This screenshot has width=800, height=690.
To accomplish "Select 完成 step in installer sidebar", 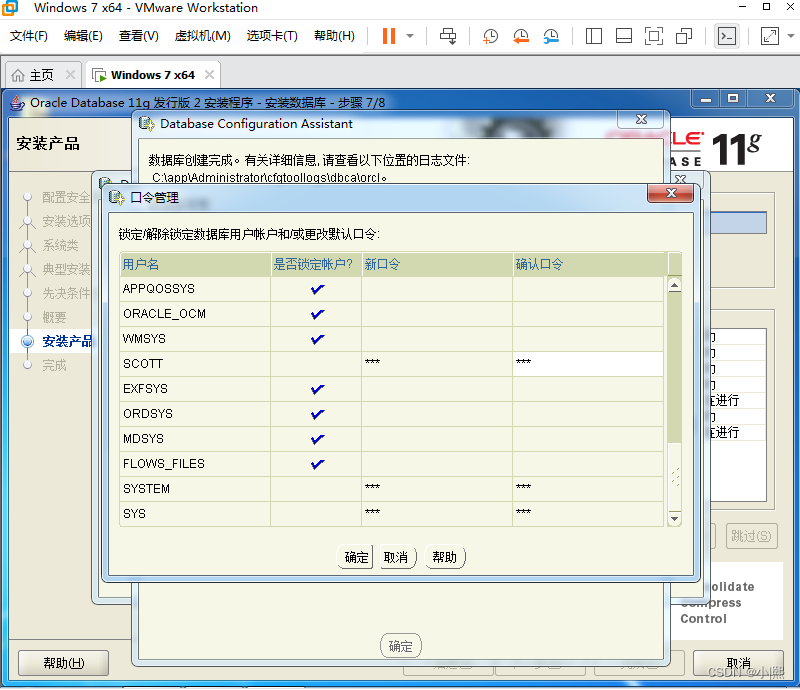I will pyautogui.click(x=54, y=366).
